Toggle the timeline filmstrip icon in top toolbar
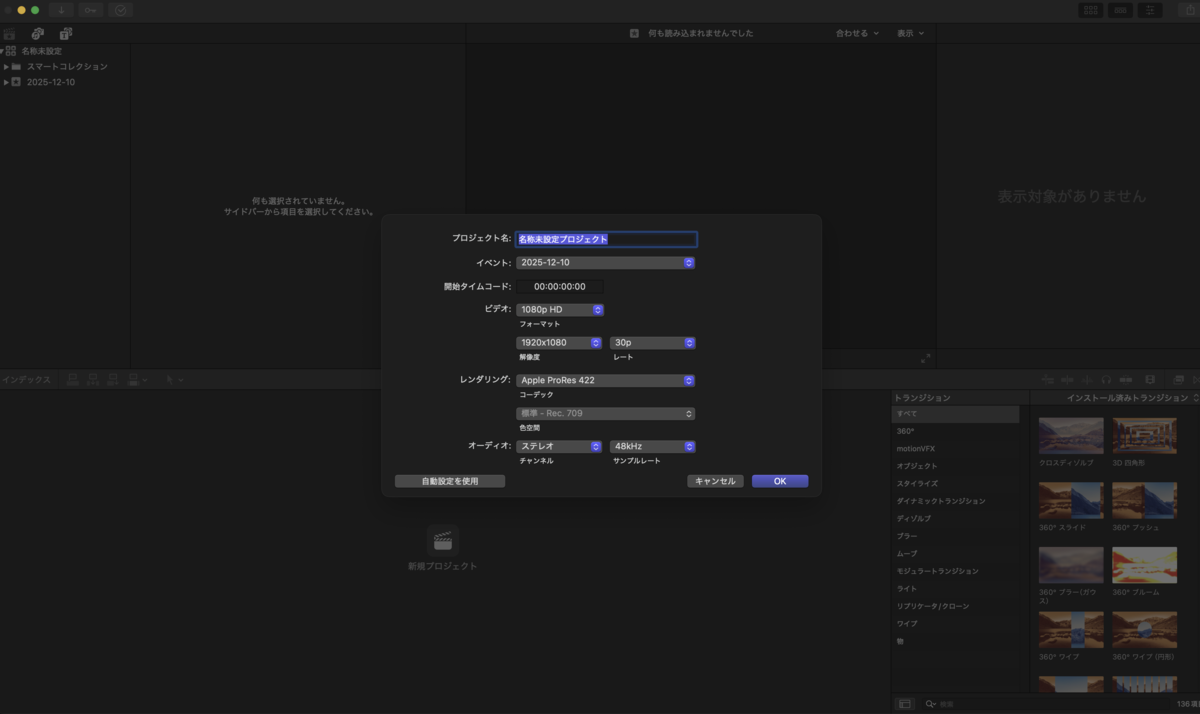The width and height of the screenshot is (1200, 714). click(1121, 10)
